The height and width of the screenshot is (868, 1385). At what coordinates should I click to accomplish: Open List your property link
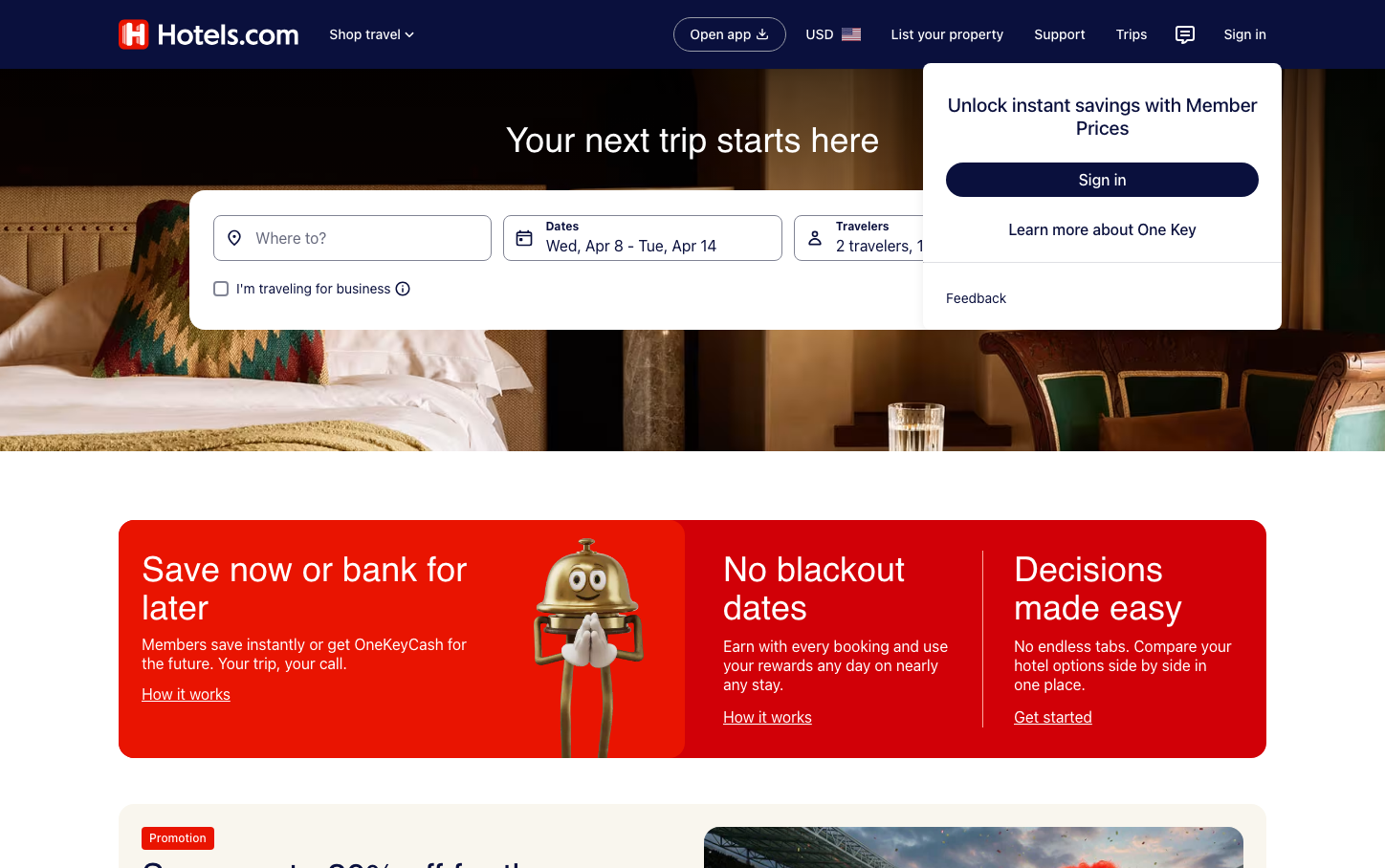[947, 34]
